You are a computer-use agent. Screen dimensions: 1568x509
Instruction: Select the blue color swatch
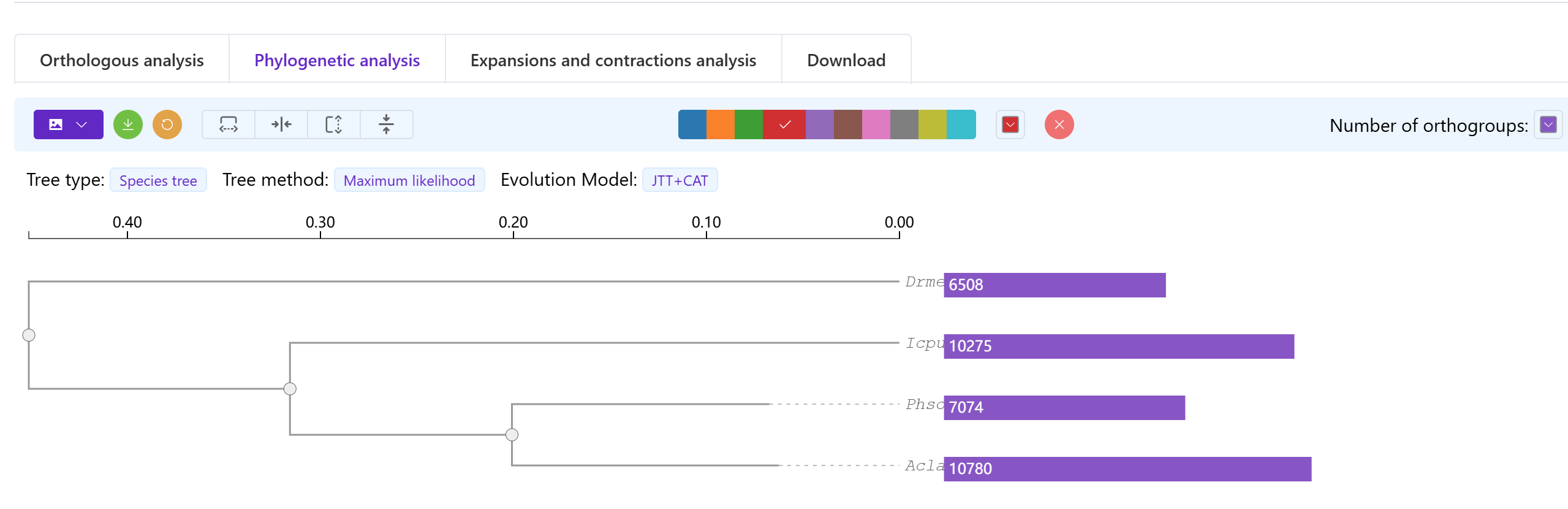click(x=692, y=124)
